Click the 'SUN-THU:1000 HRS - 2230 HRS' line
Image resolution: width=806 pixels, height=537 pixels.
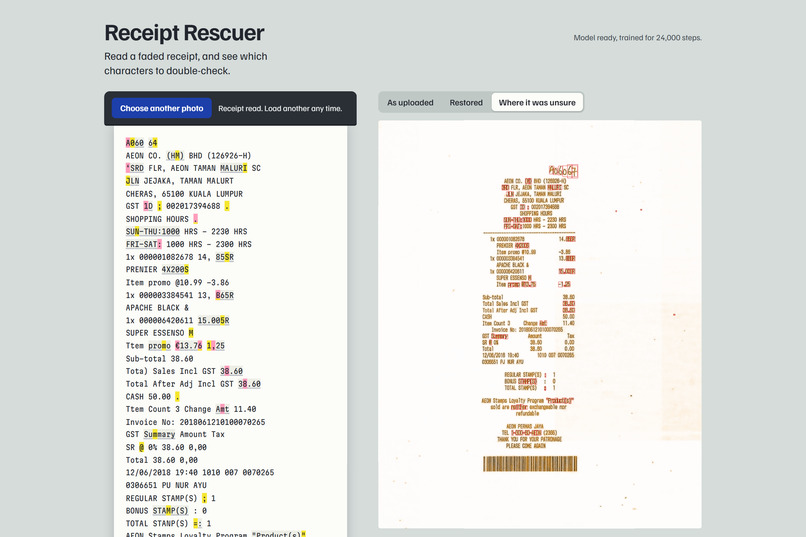186,231
